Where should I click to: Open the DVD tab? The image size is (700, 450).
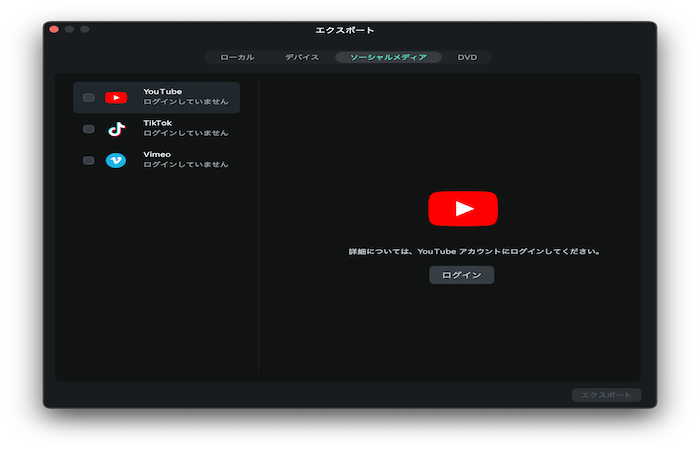point(467,57)
